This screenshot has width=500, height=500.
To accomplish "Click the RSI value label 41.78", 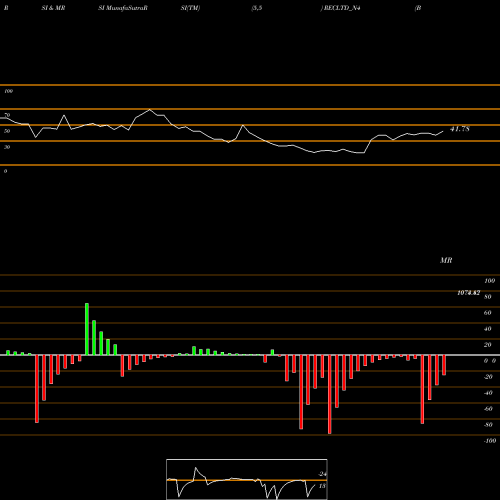I will [460, 129].
